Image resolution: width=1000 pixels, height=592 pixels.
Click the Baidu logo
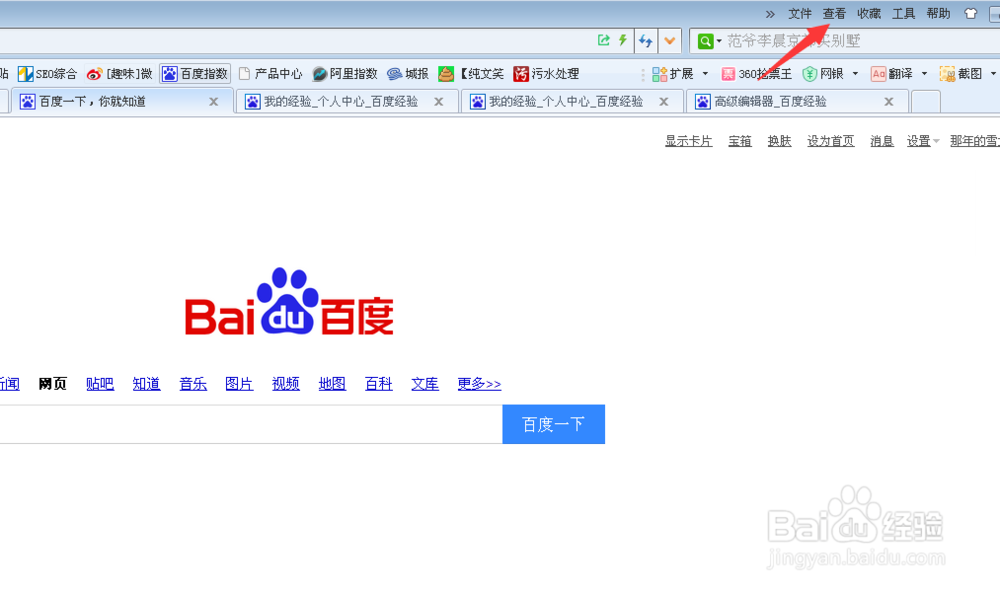pos(289,301)
